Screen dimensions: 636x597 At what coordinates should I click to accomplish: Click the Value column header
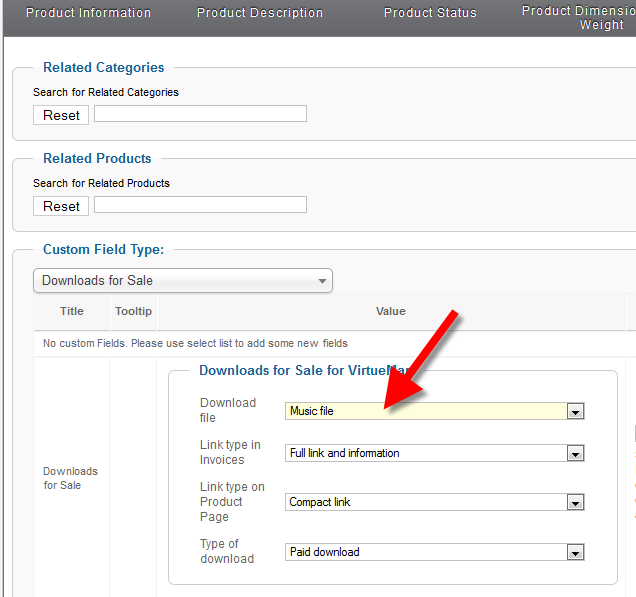point(390,311)
